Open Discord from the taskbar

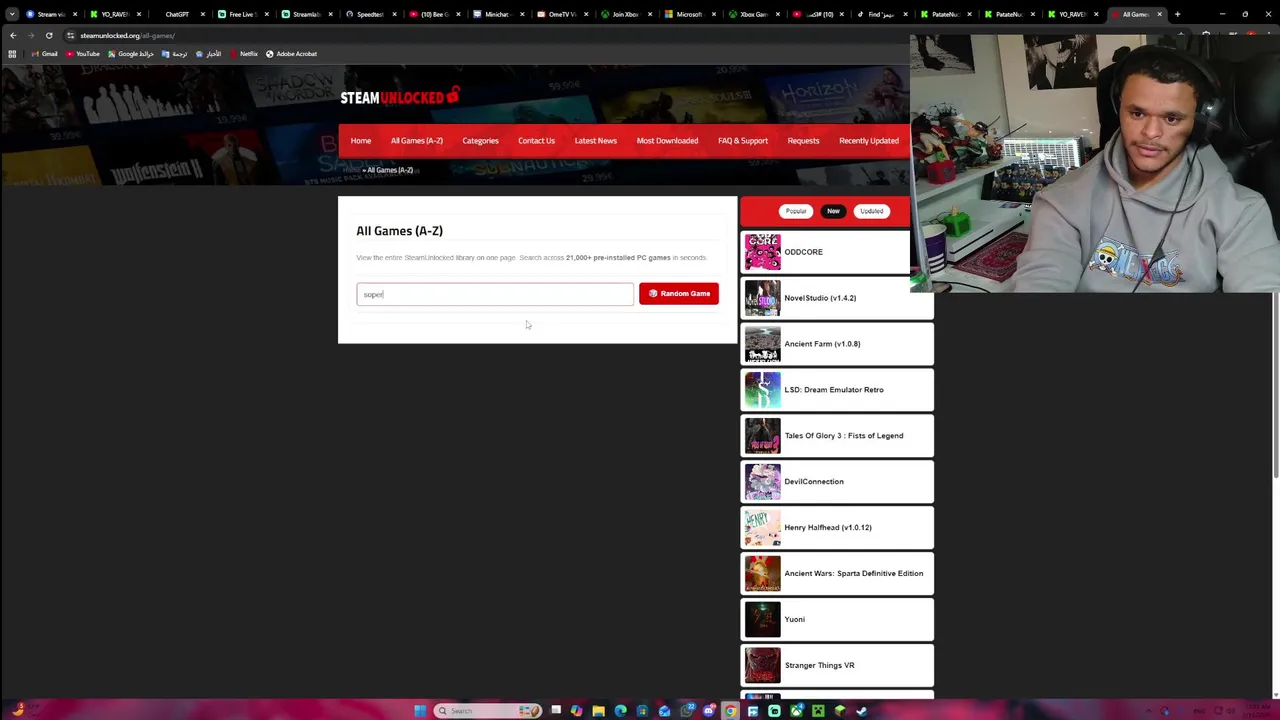(709, 711)
